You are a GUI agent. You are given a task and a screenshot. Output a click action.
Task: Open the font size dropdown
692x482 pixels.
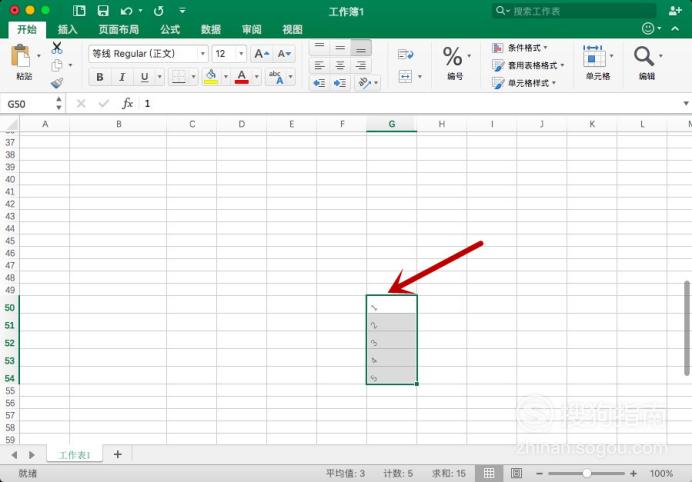click(x=241, y=54)
